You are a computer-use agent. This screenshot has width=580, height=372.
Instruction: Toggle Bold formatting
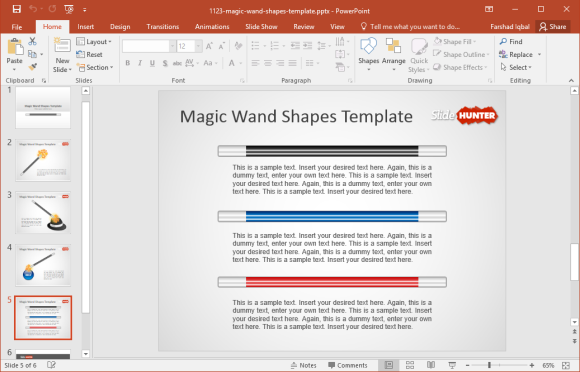(x=127, y=63)
